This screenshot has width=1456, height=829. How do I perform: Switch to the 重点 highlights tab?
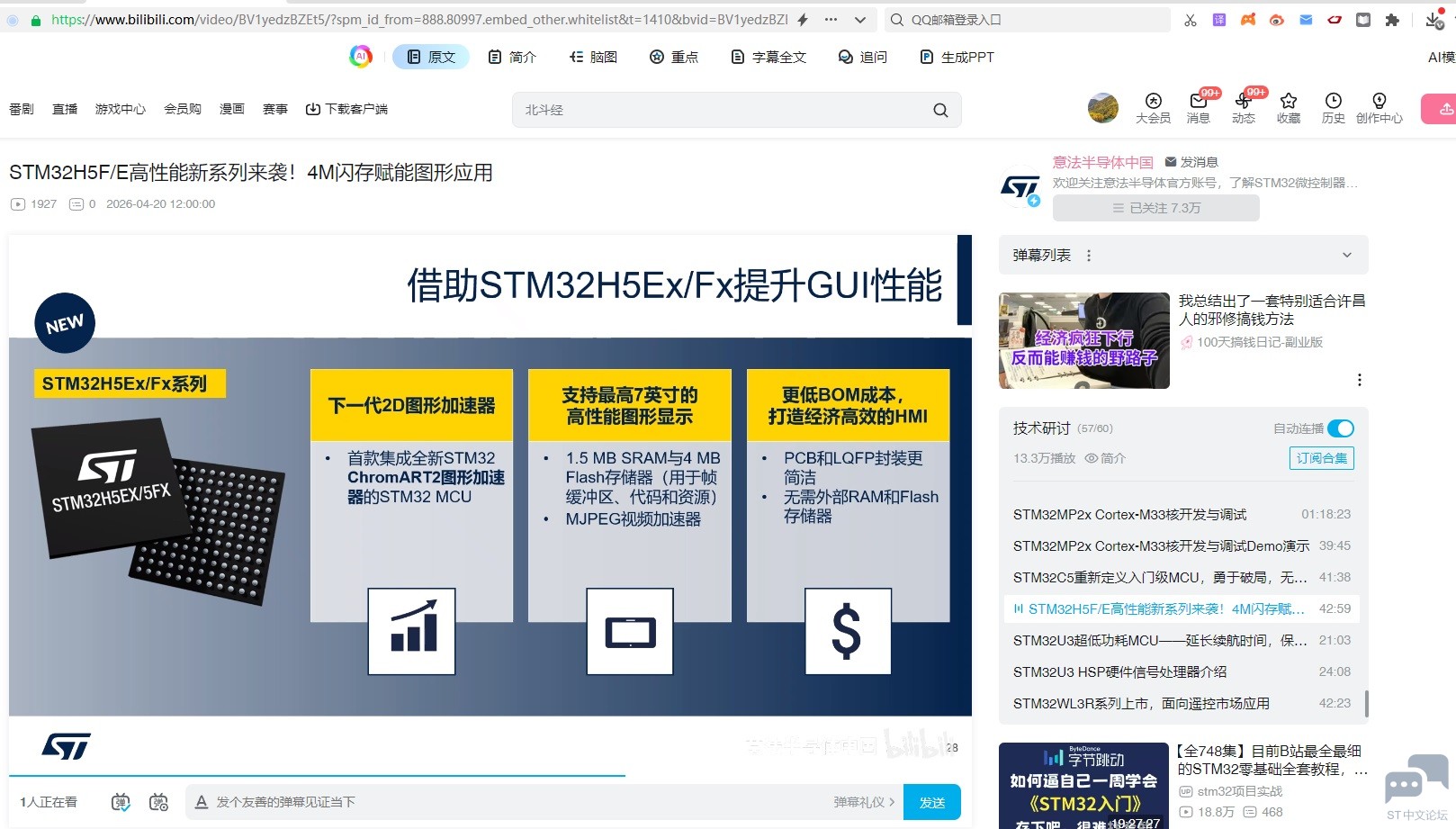pos(674,57)
